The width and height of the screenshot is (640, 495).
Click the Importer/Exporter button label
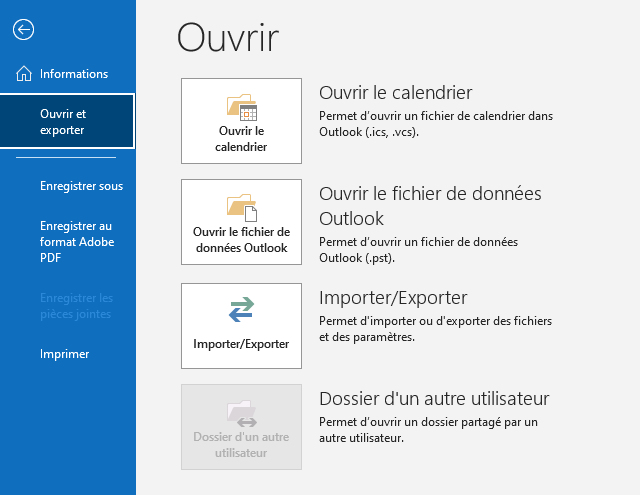point(241,344)
